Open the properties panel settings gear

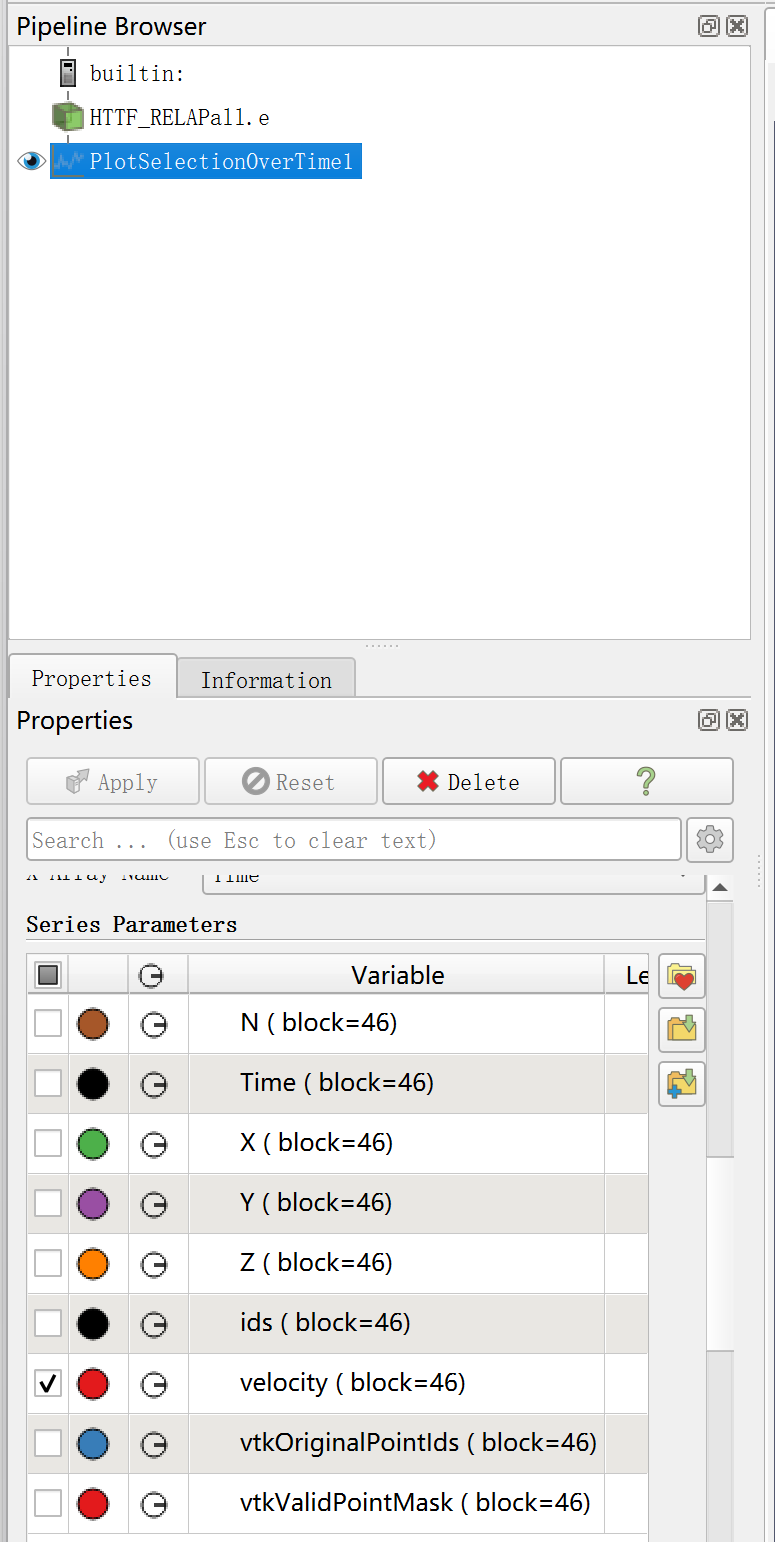pyautogui.click(x=710, y=840)
